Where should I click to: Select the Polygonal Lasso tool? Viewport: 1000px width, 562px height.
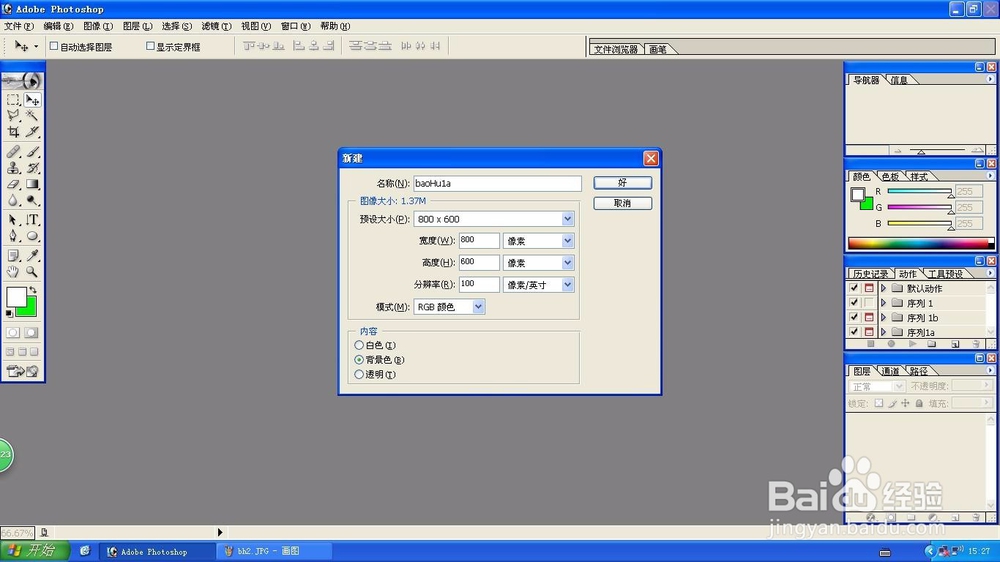(13, 115)
